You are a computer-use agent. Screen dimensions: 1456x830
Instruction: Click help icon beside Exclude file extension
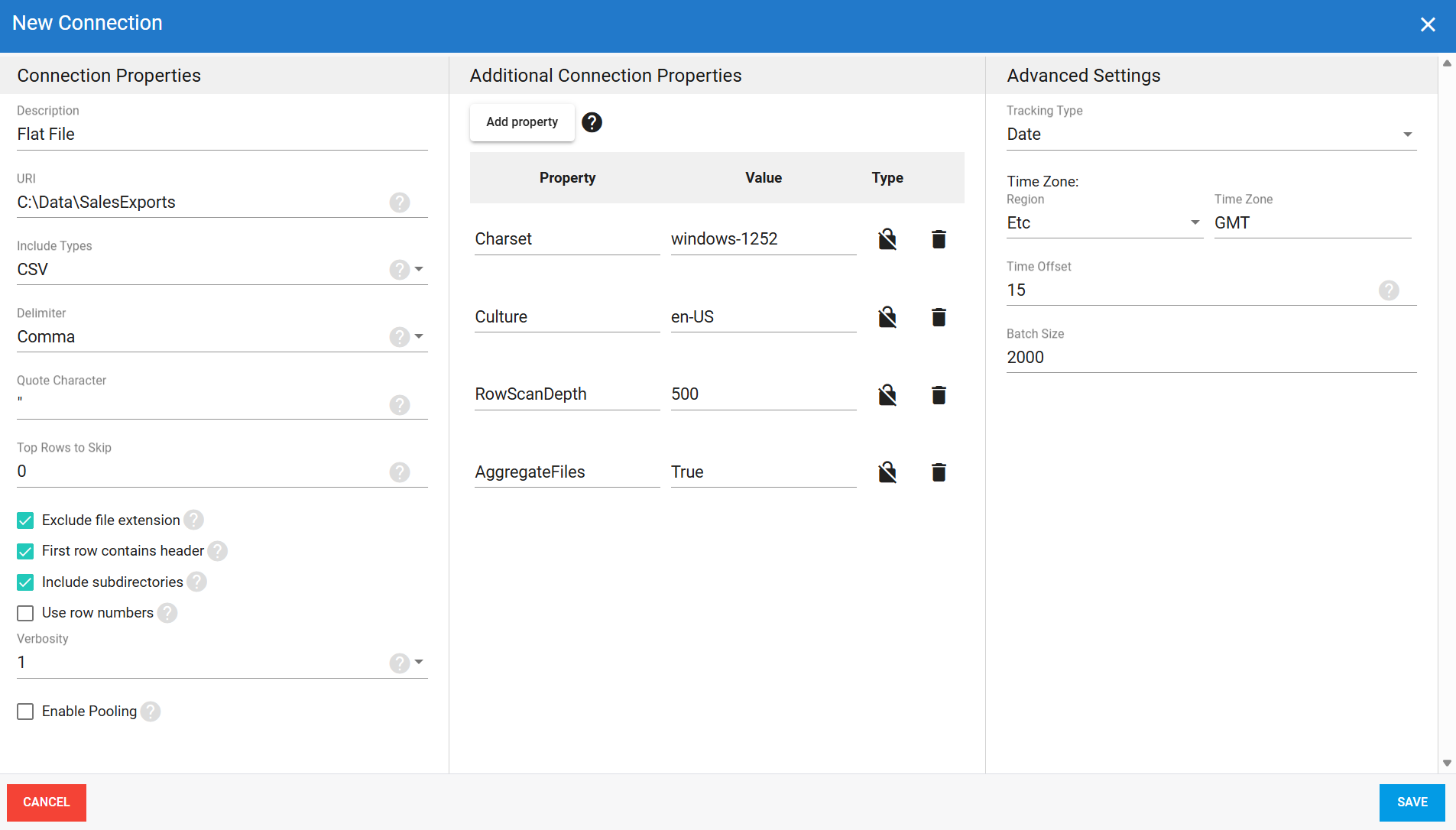194,520
